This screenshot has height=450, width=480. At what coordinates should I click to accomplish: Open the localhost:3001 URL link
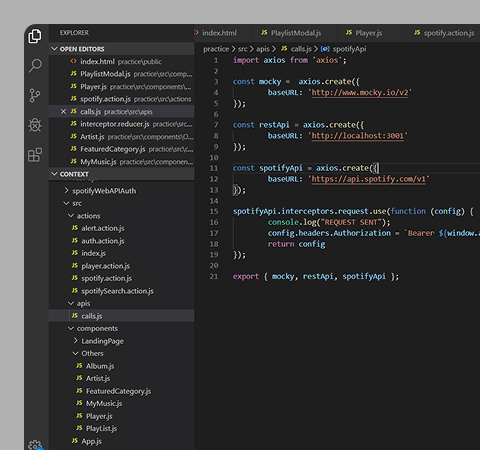tap(357, 136)
